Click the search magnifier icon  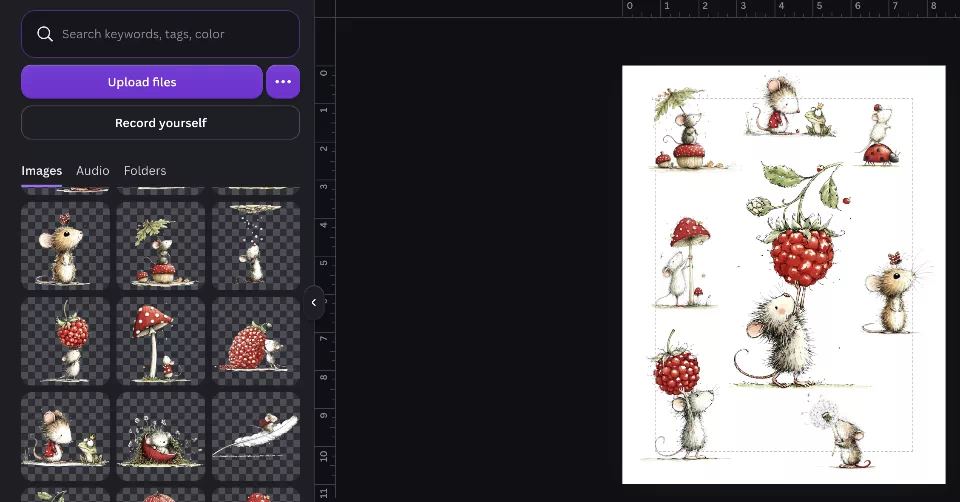pos(45,34)
